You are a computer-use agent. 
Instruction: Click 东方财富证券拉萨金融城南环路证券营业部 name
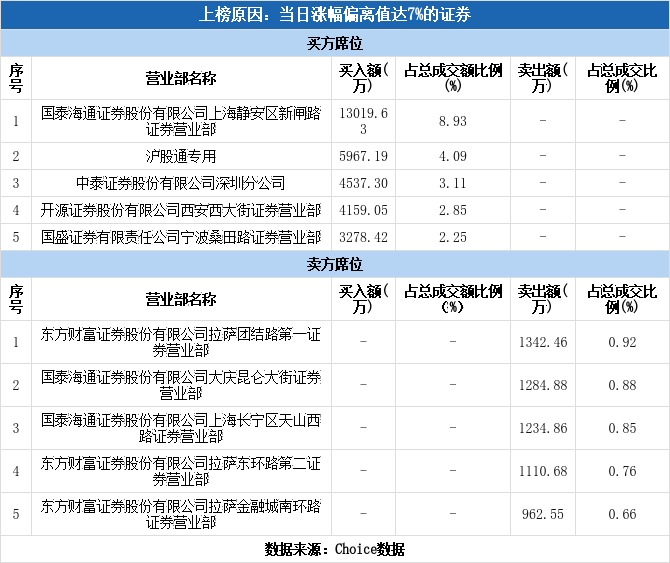tap(181, 514)
